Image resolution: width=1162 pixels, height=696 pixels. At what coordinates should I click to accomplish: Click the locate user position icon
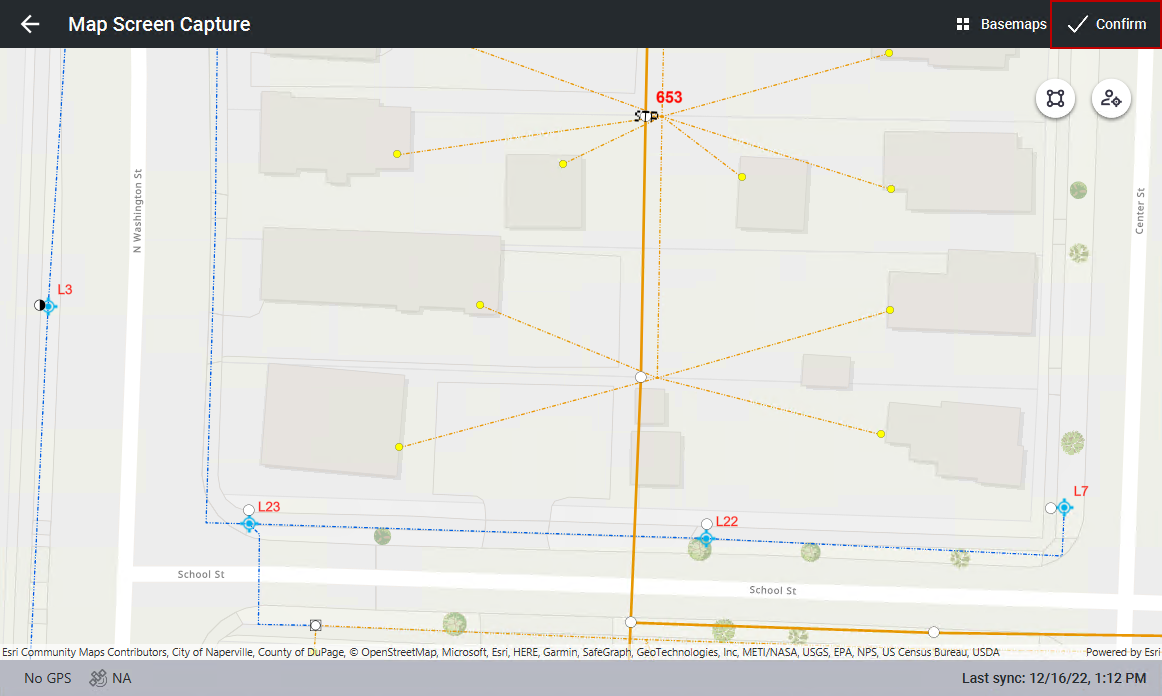pyautogui.click(x=1110, y=98)
